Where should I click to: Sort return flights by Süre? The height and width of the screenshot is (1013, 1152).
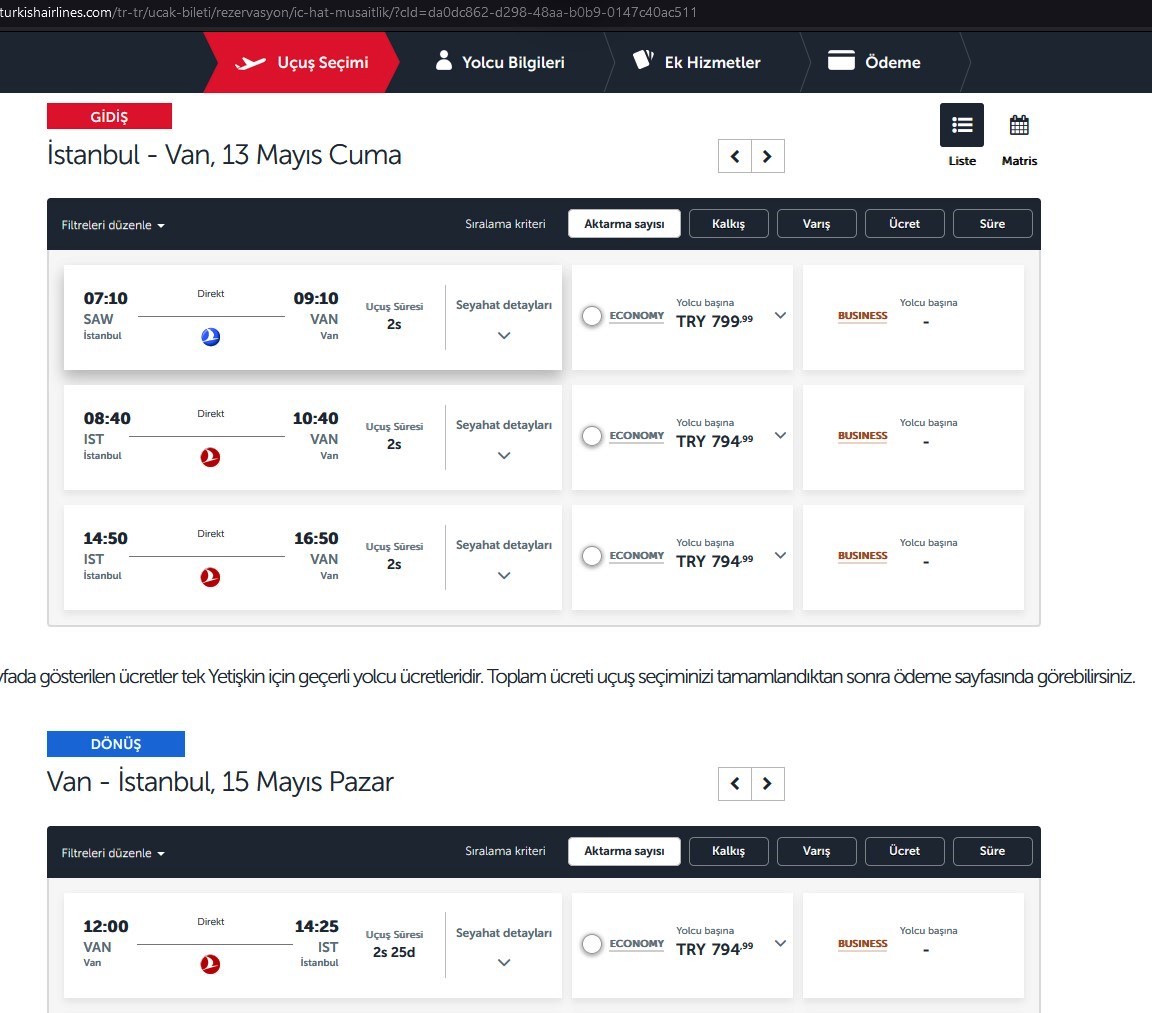coord(993,851)
